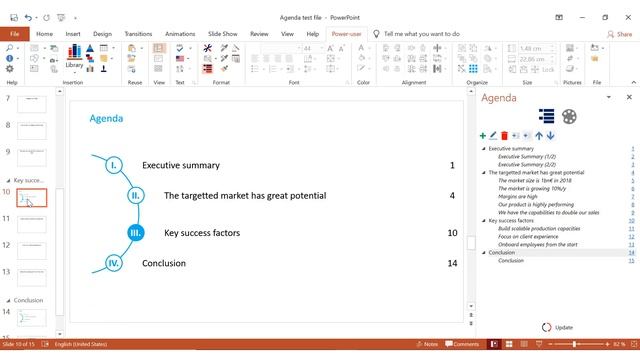
Task: Click the Save icon in quick access toolbar
Action: click(x=14, y=18)
